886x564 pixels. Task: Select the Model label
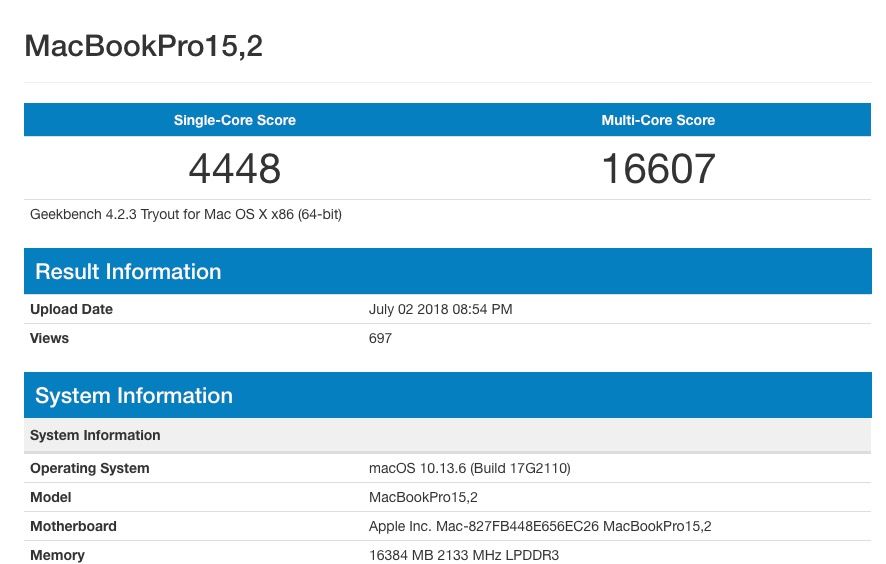50,497
